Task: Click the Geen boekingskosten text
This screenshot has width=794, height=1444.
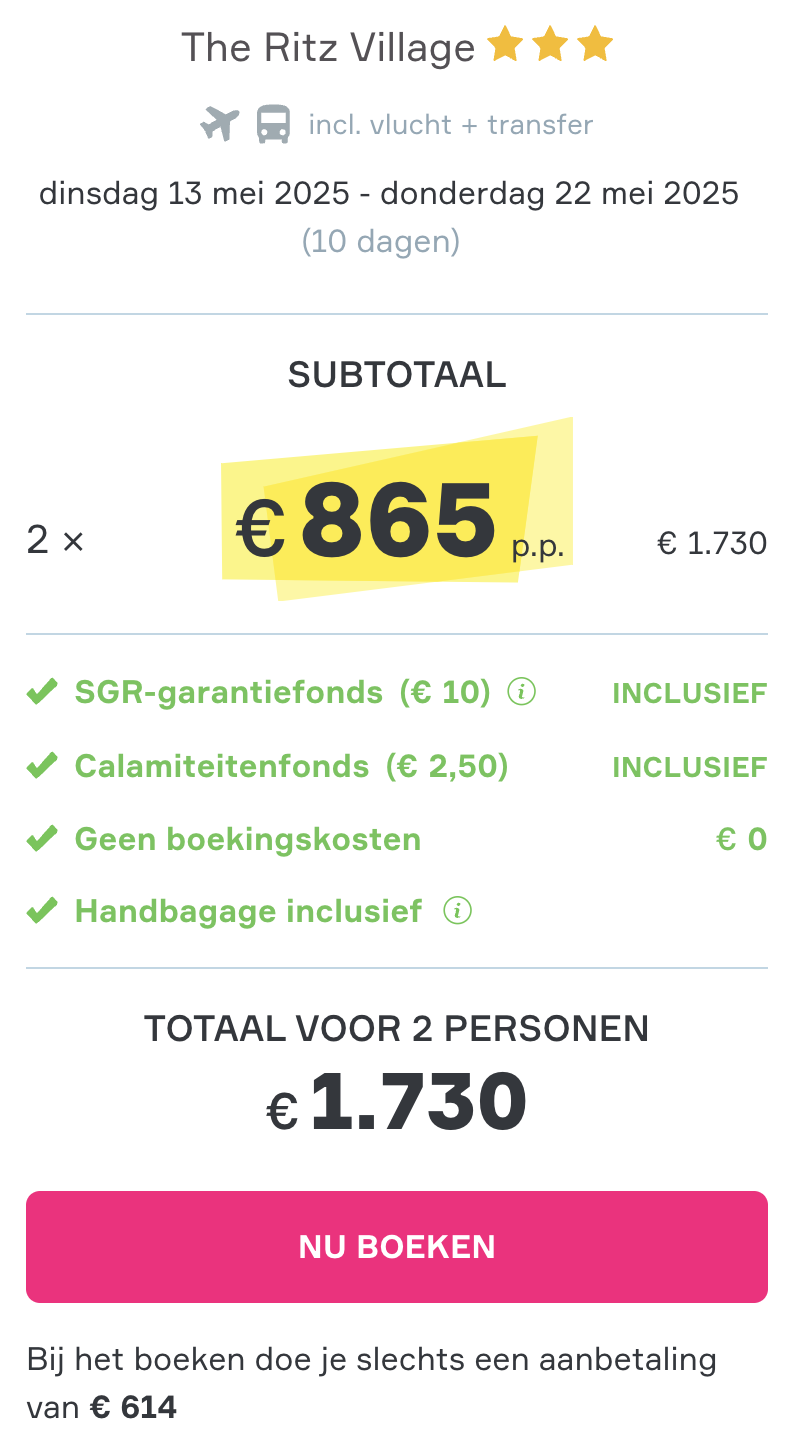Action: [x=248, y=839]
